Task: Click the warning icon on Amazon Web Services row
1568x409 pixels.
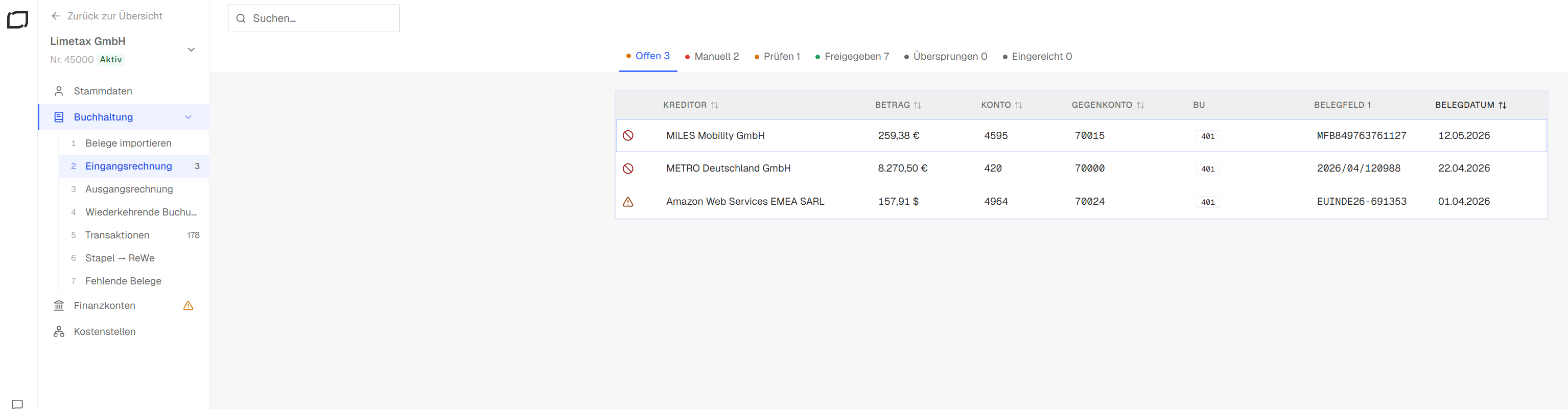Action: (x=628, y=202)
